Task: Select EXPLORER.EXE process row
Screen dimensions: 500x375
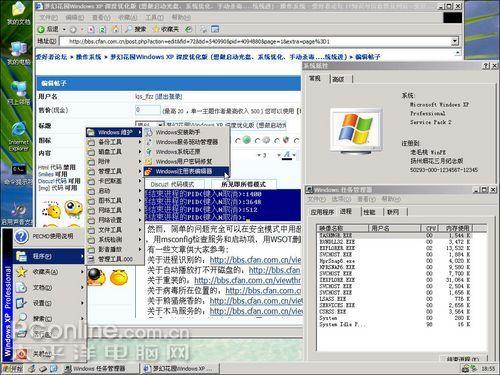Action: [x=395, y=248]
